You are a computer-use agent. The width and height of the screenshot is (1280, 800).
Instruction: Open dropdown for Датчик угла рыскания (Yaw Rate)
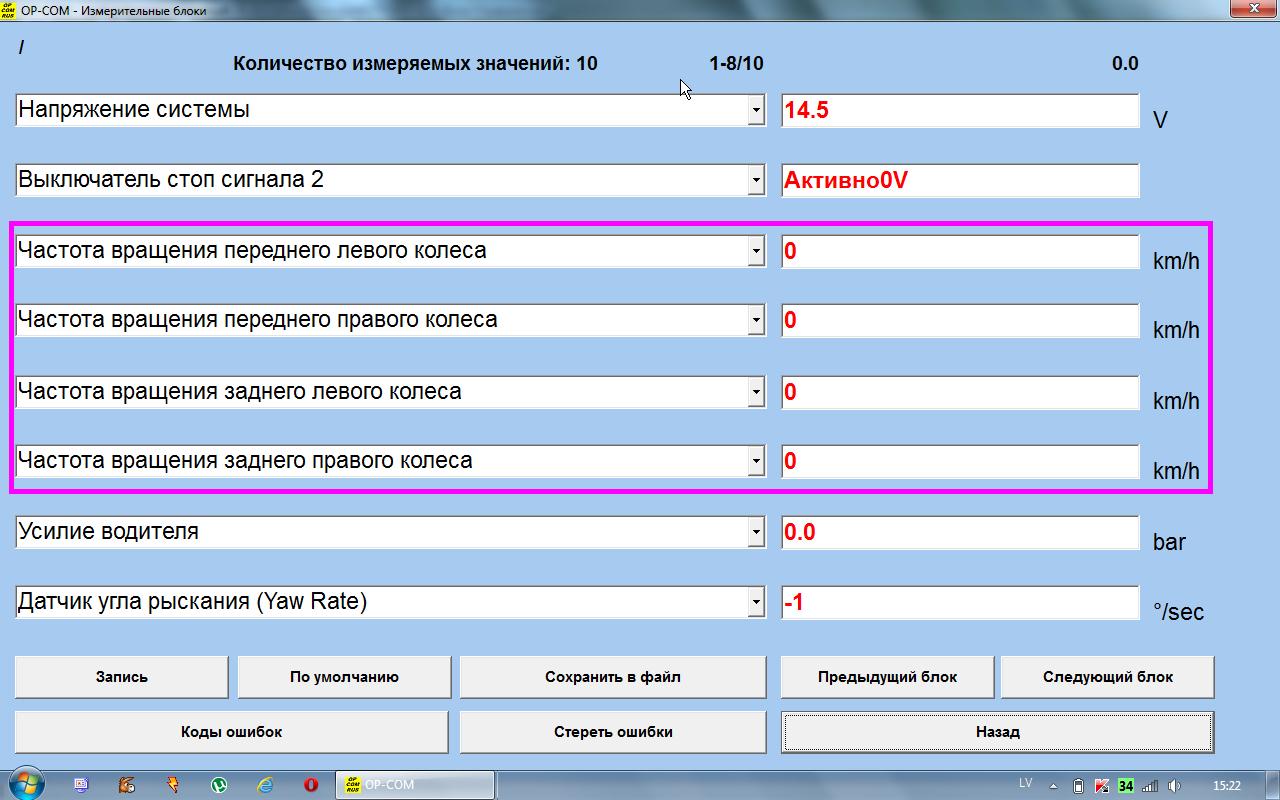pos(756,603)
